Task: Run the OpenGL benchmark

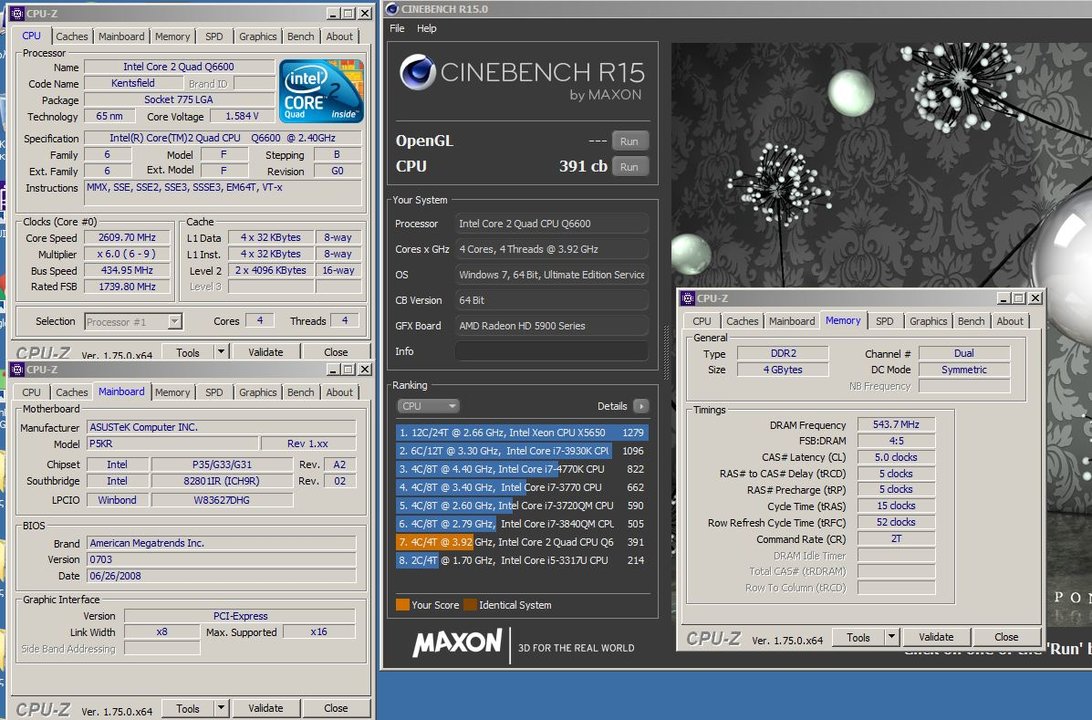Action: click(x=630, y=141)
